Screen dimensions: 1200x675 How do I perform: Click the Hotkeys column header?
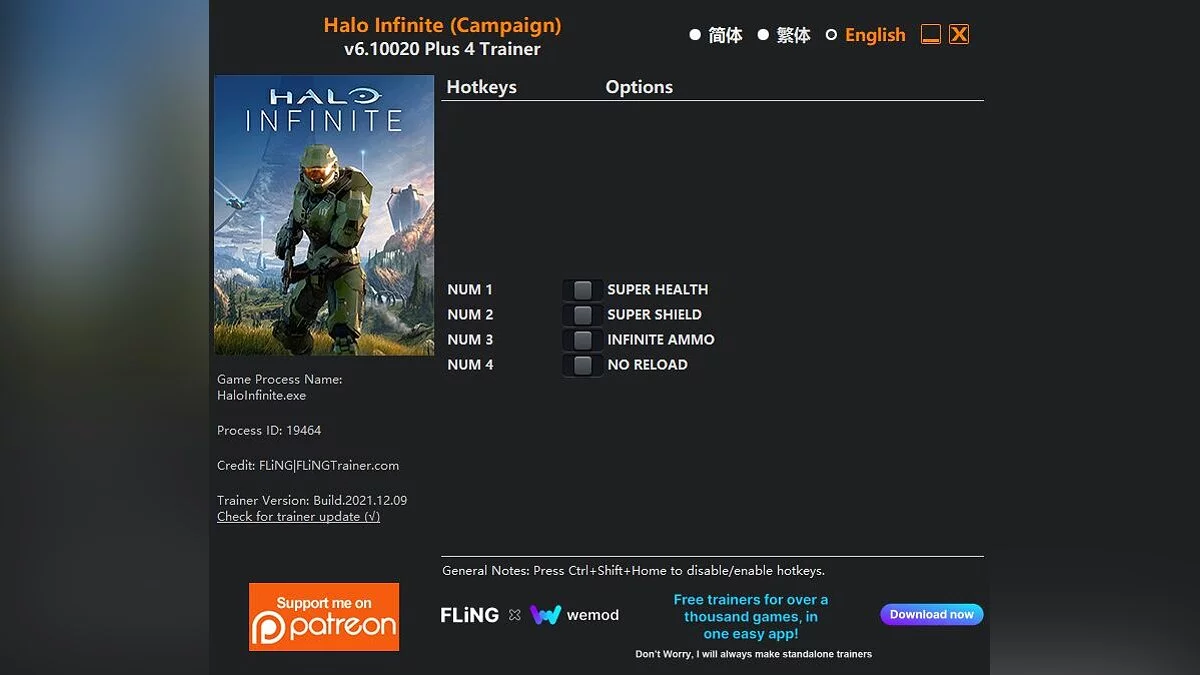[x=481, y=87]
